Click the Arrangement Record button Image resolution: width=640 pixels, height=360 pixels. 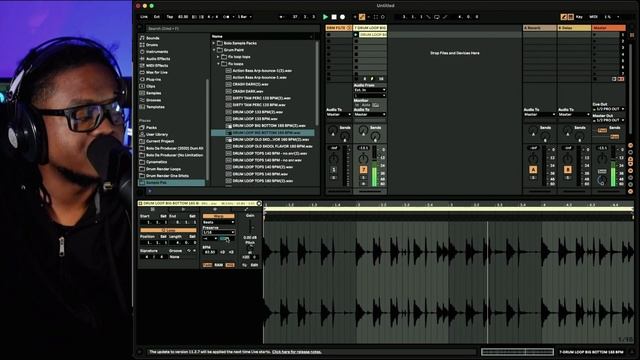pos(342,17)
